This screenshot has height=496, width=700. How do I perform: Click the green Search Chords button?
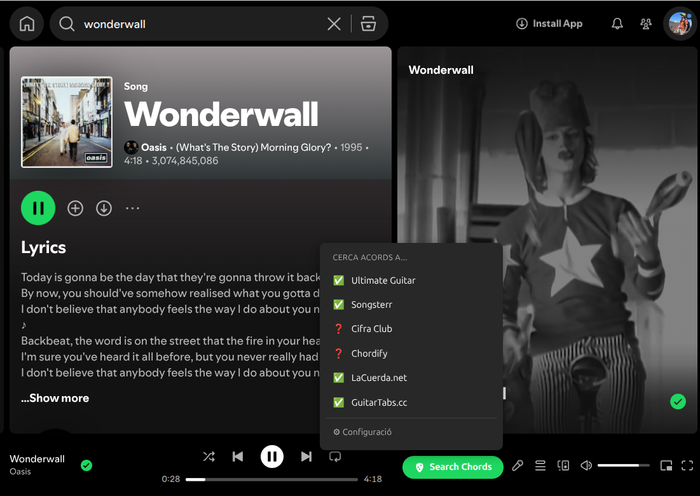[x=453, y=467]
